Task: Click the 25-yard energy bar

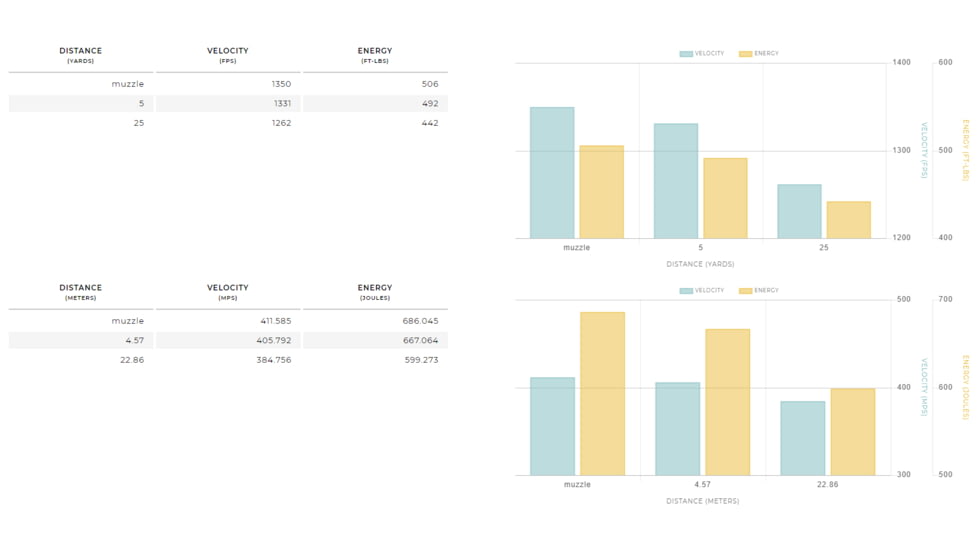Action: tap(848, 220)
